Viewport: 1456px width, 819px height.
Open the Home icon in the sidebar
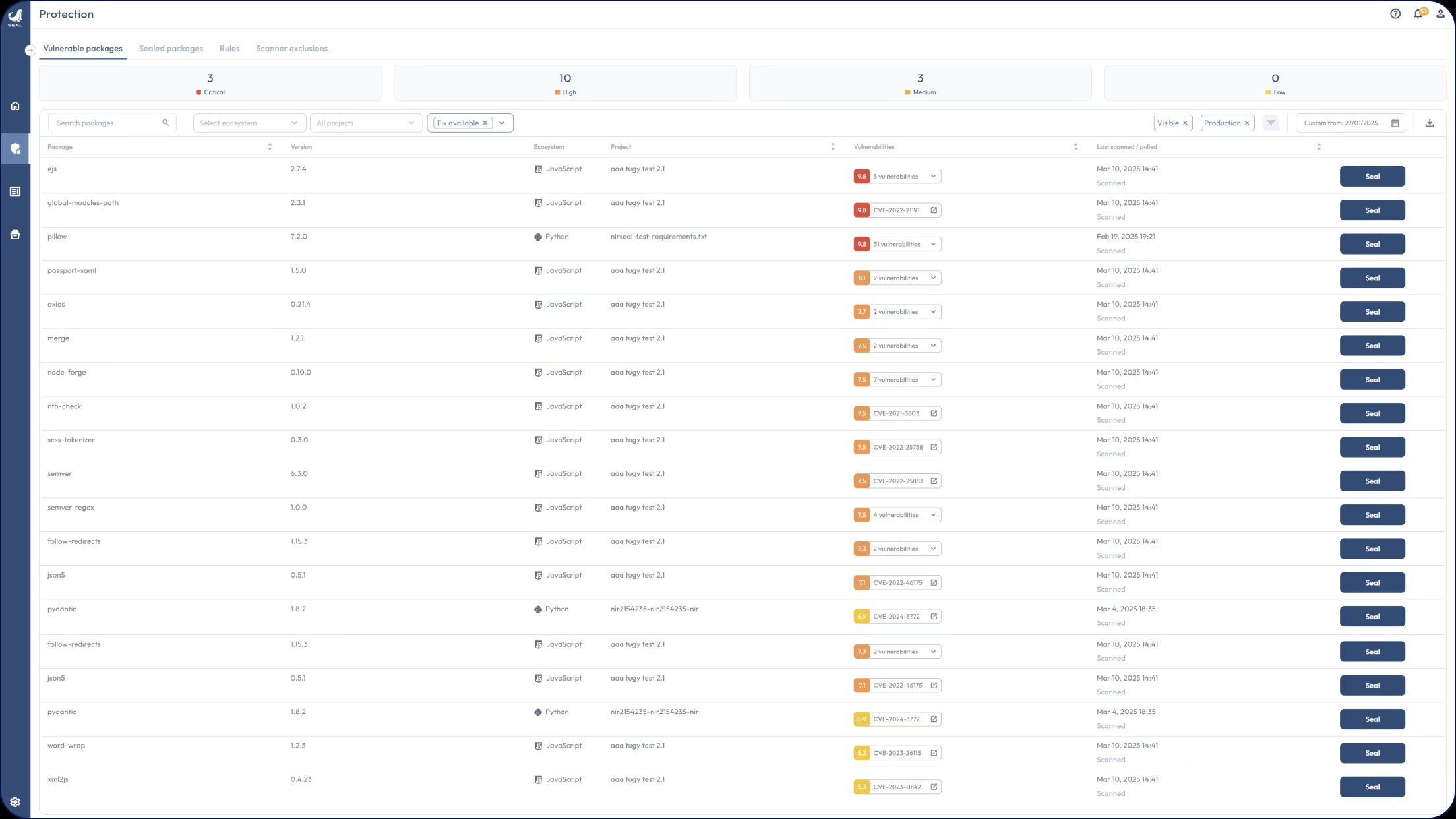[x=15, y=106]
